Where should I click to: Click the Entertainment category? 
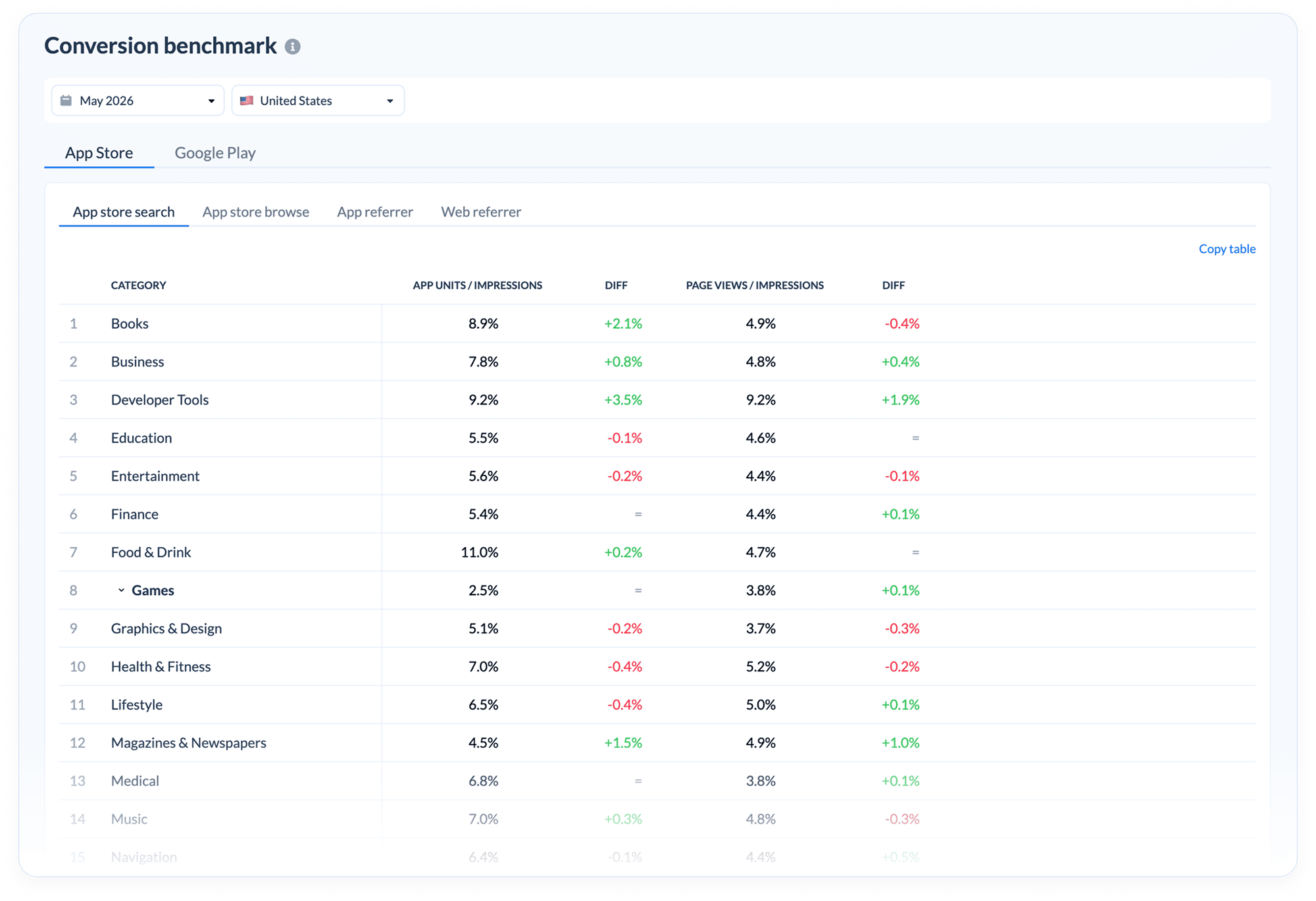click(x=155, y=476)
